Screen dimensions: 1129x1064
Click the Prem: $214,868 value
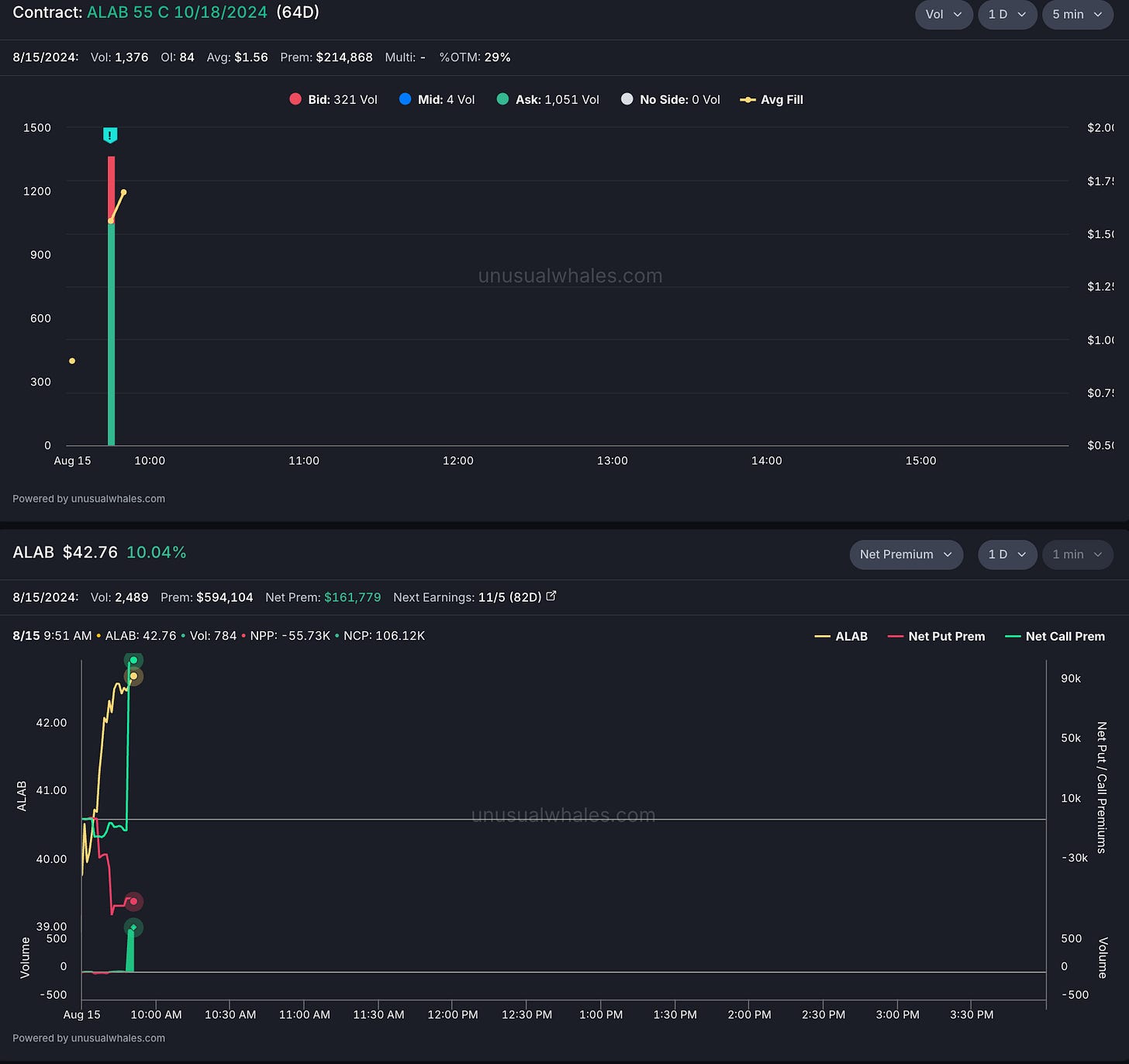pyautogui.click(x=326, y=57)
